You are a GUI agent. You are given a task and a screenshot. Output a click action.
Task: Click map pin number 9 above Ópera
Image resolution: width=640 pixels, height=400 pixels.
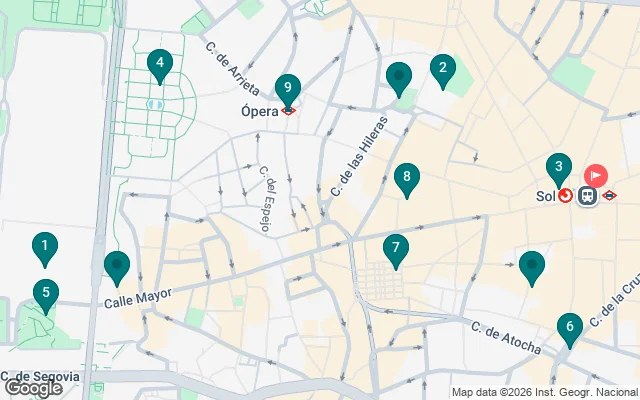coord(288,91)
